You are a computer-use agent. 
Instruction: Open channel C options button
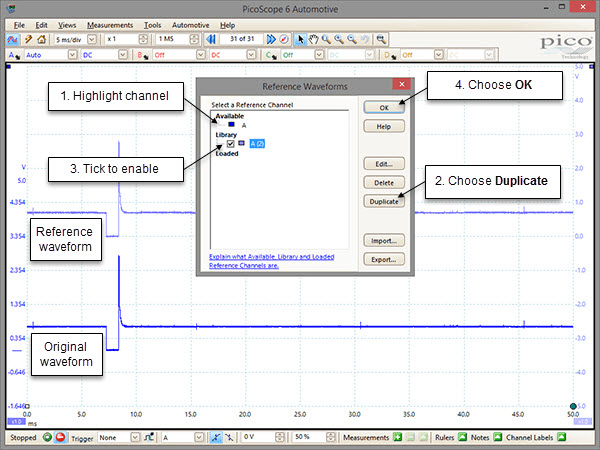pyautogui.click(x=271, y=55)
